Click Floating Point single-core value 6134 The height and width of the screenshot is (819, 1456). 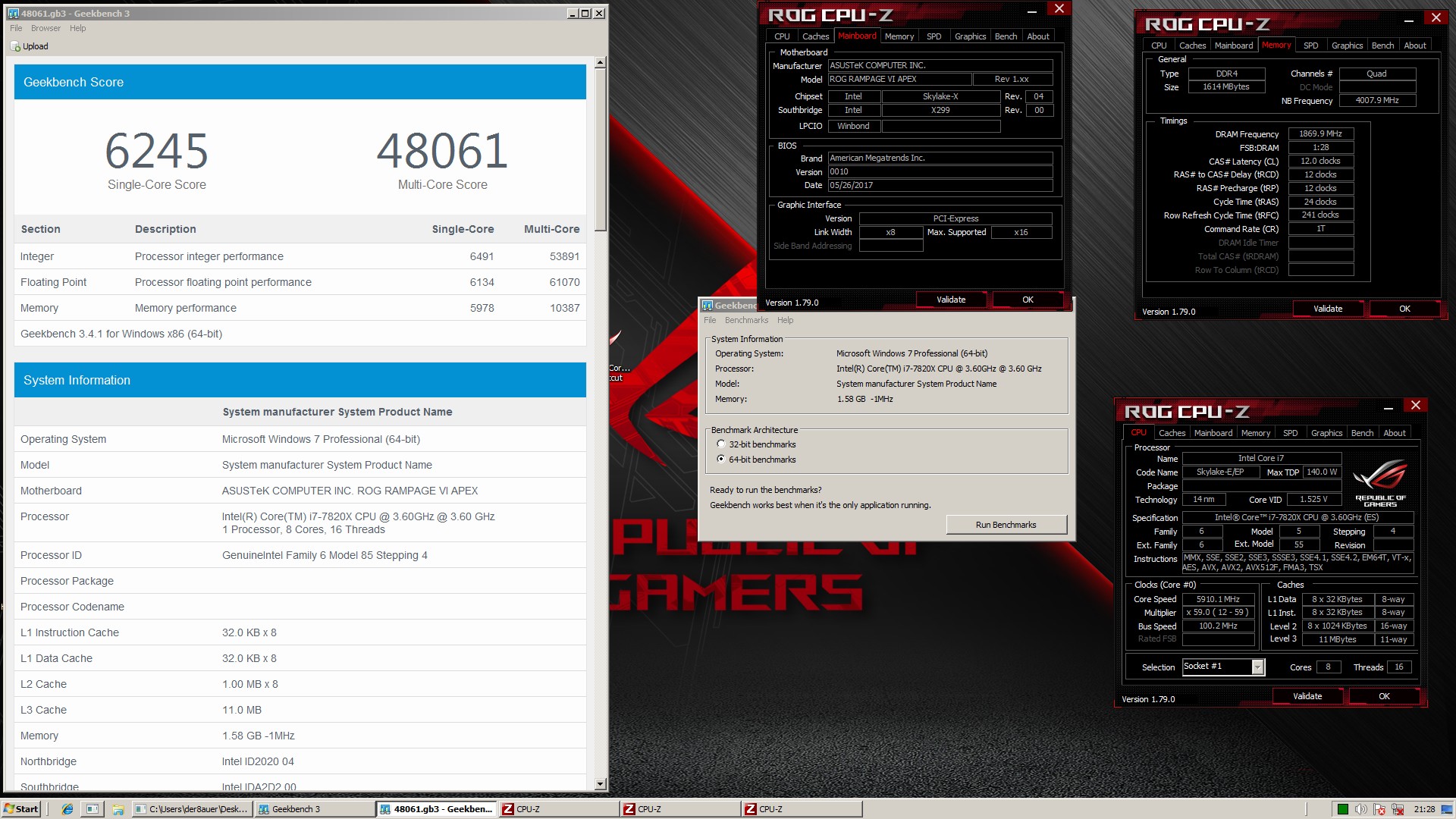coord(482,282)
